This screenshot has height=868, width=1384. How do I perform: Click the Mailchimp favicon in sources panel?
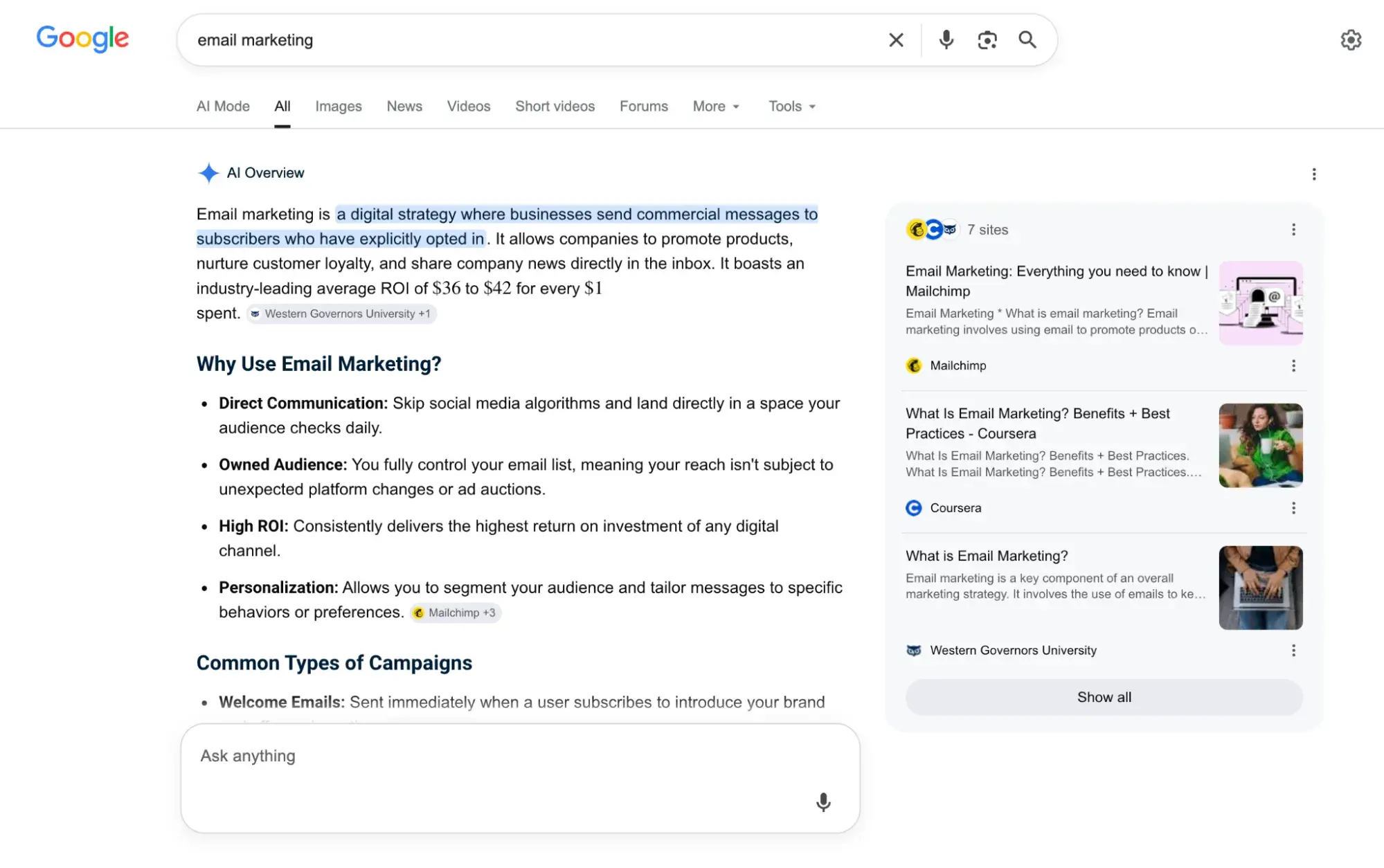click(x=914, y=365)
